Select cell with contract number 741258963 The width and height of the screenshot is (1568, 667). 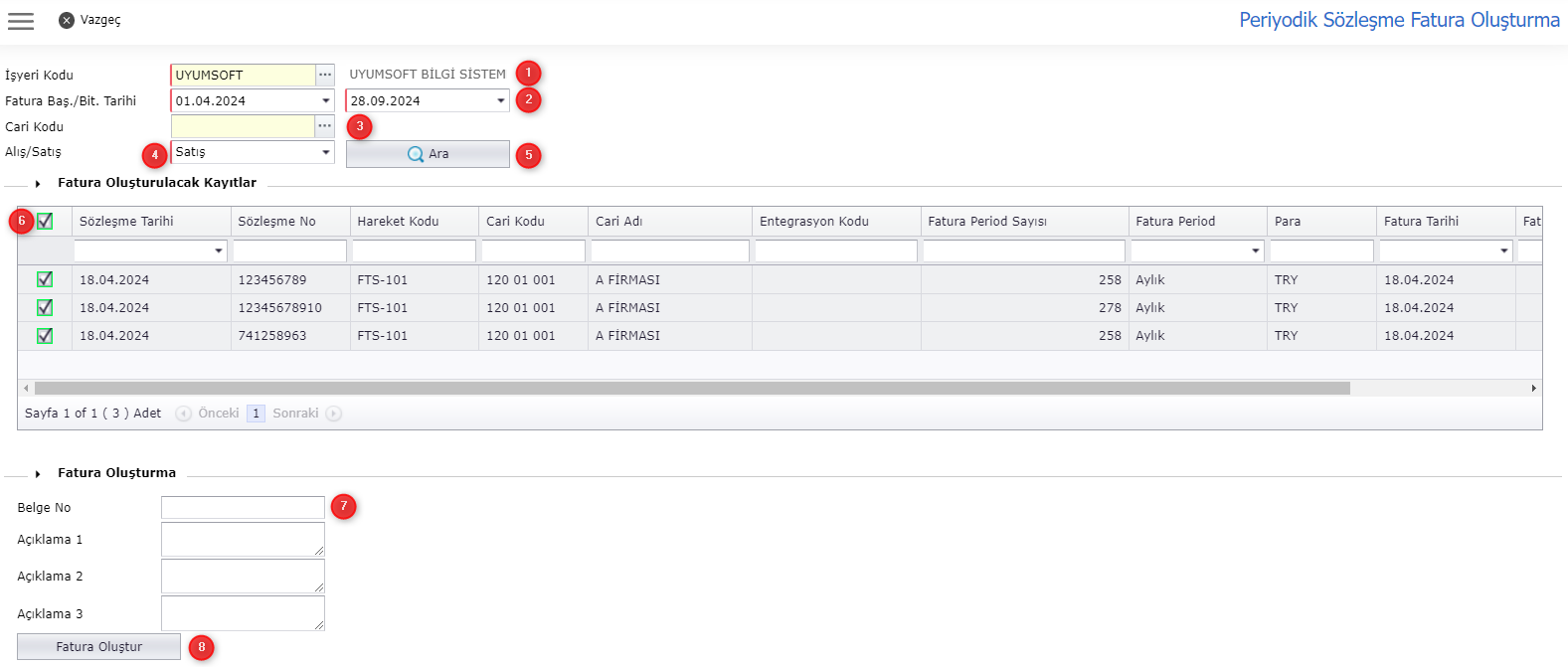[290, 336]
